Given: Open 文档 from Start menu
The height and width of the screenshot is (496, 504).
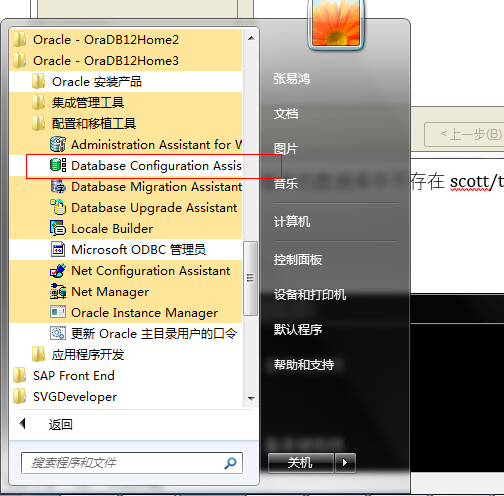Looking at the screenshot, I should coord(286,114).
